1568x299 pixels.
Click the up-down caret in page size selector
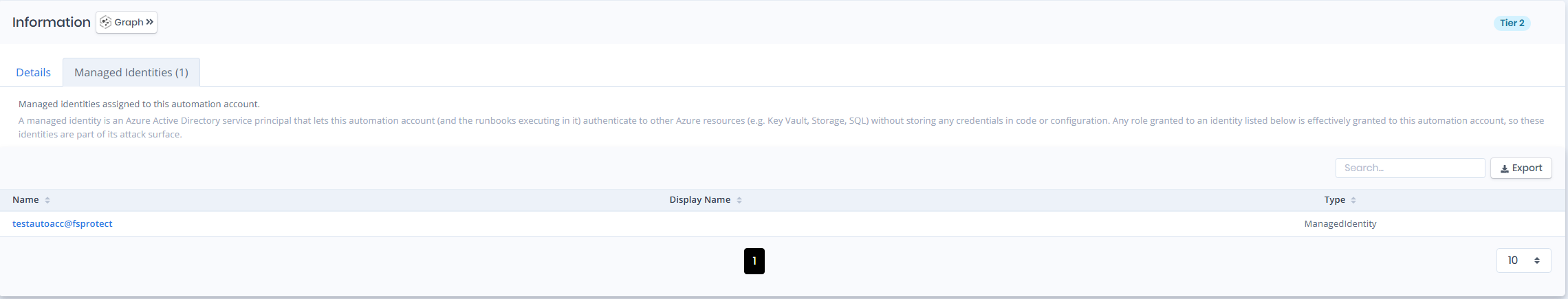[1537, 261]
